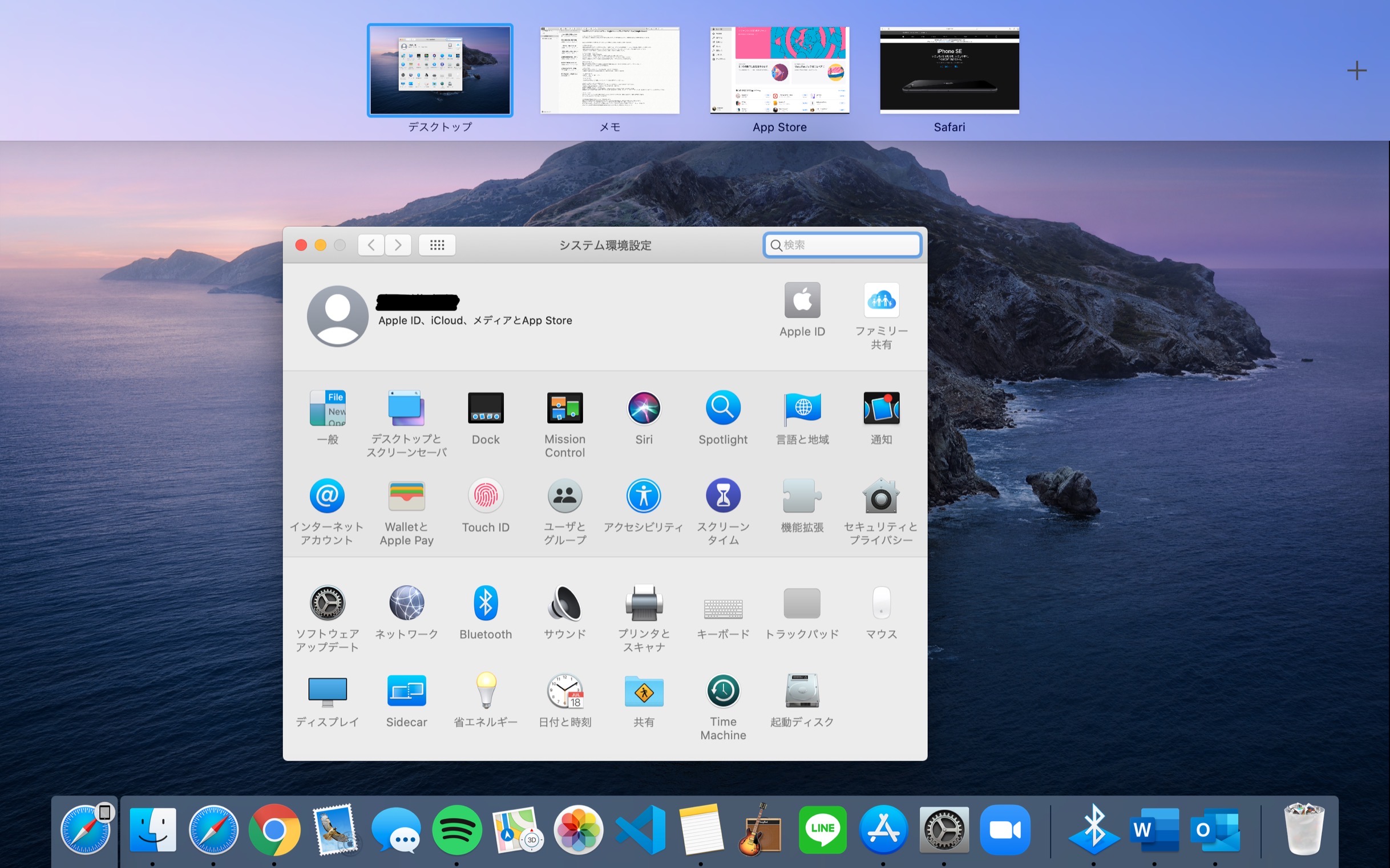
Task: Add a new desktop space
Action: (x=1357, y=71)
